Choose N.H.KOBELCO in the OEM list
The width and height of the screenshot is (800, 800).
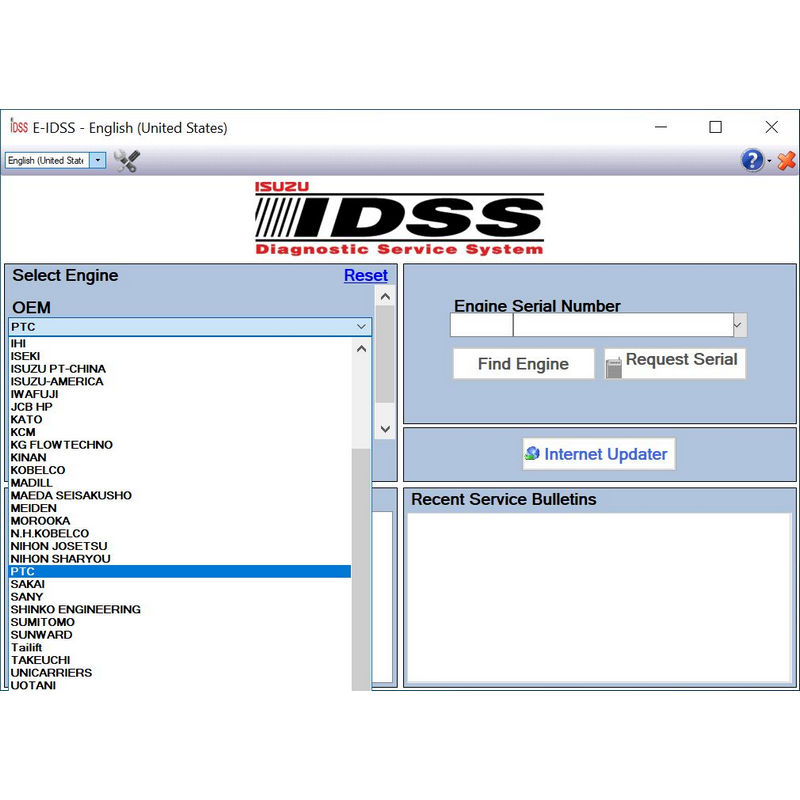180,533
